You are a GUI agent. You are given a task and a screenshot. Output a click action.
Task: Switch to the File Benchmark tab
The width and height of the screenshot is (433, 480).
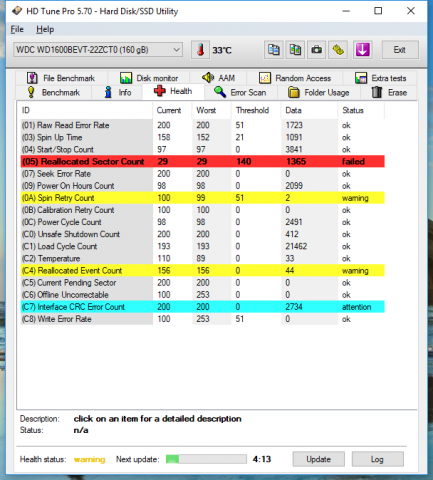click(61, 78)
